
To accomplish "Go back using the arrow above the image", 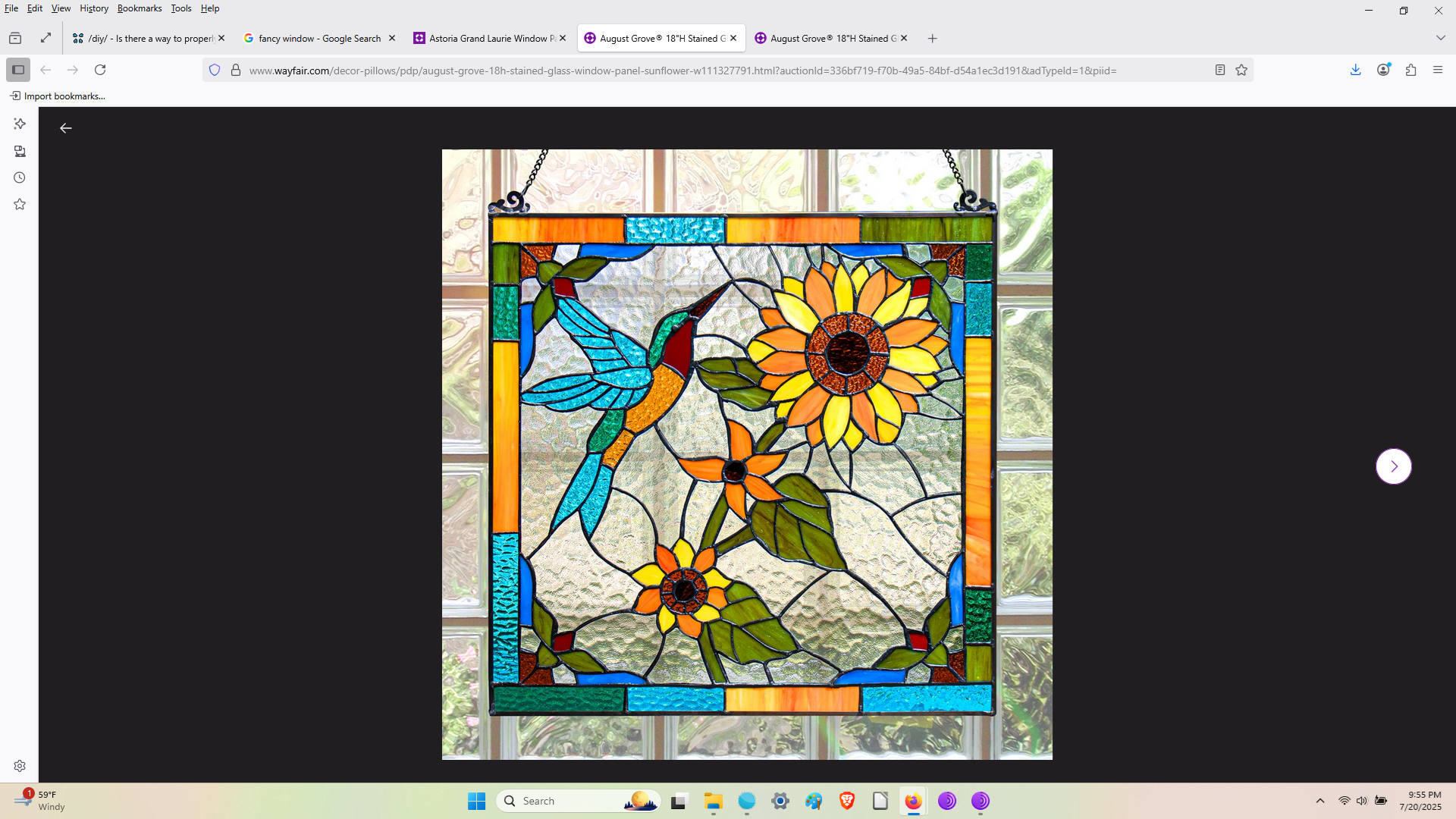I will tap(66, 128).
